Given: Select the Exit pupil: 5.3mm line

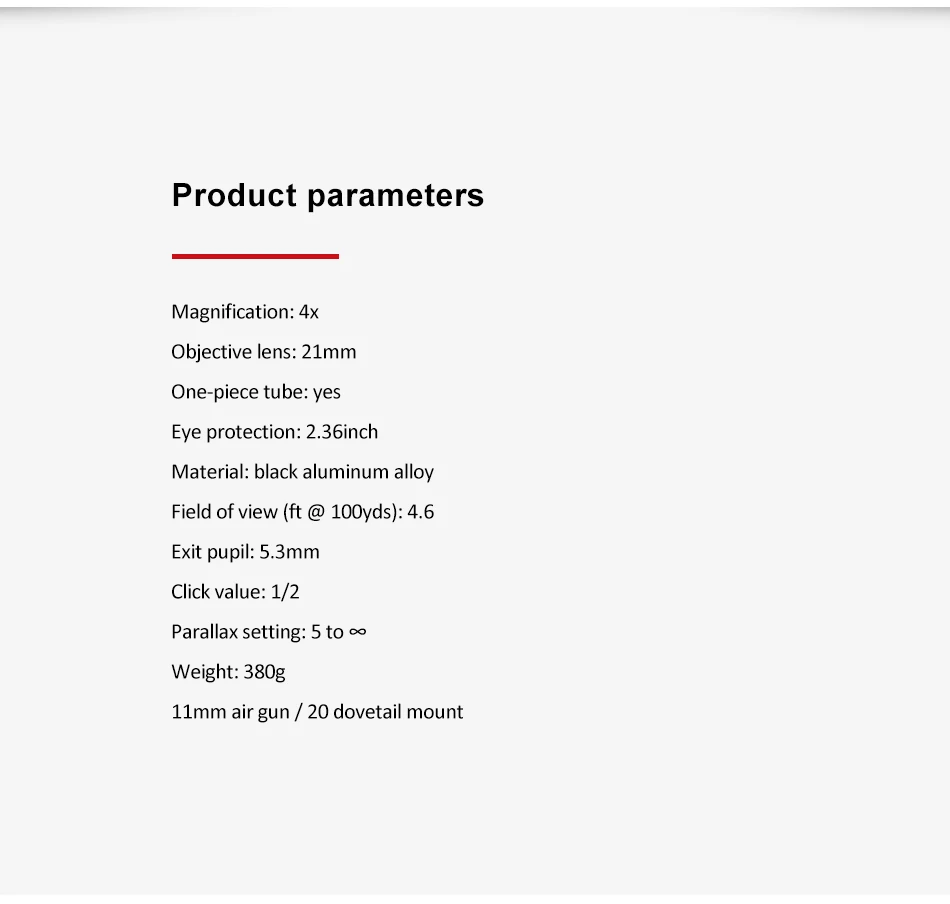Looking at the screenshot, I should click(x=245, y=552).
